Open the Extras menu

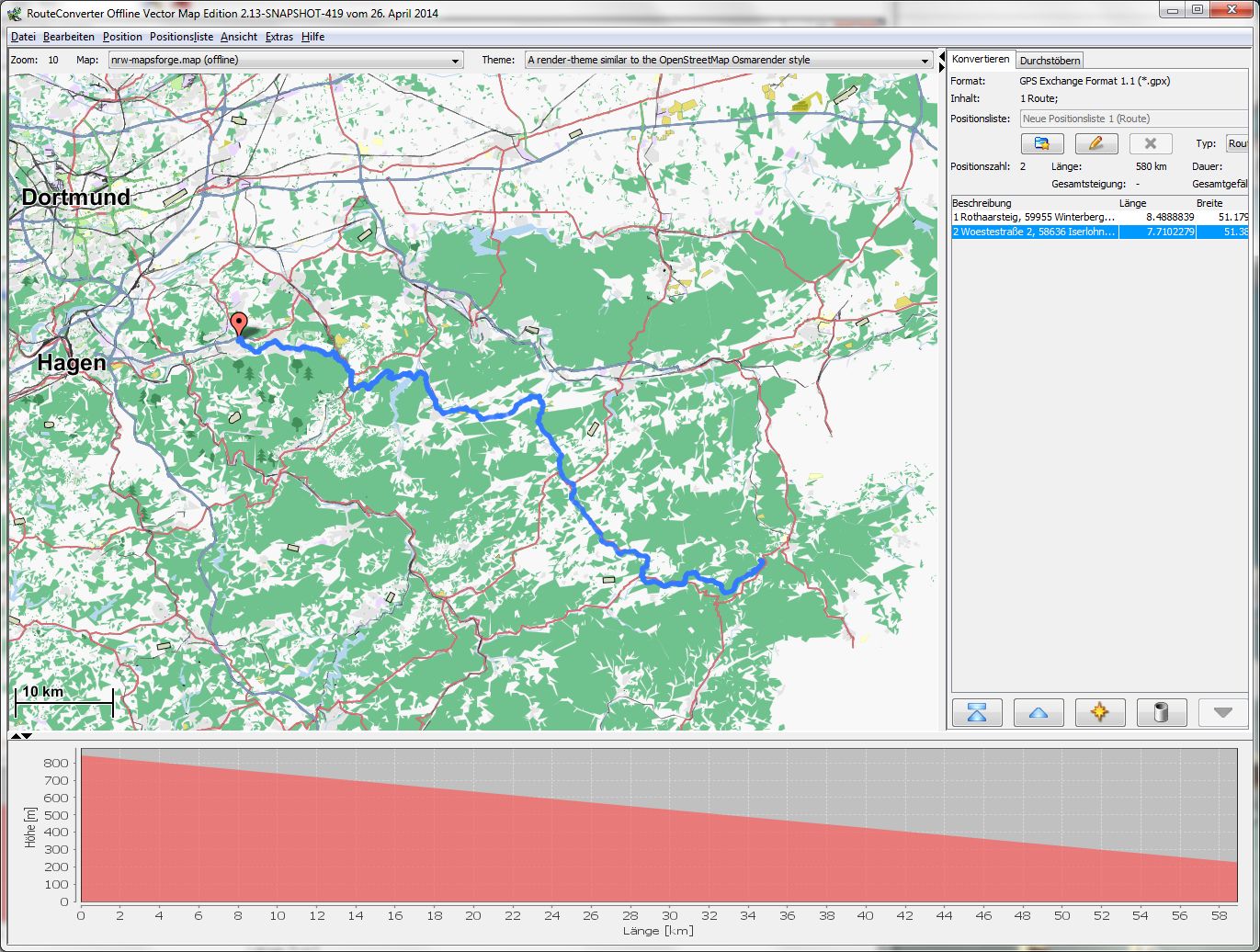tap(278, 37)
